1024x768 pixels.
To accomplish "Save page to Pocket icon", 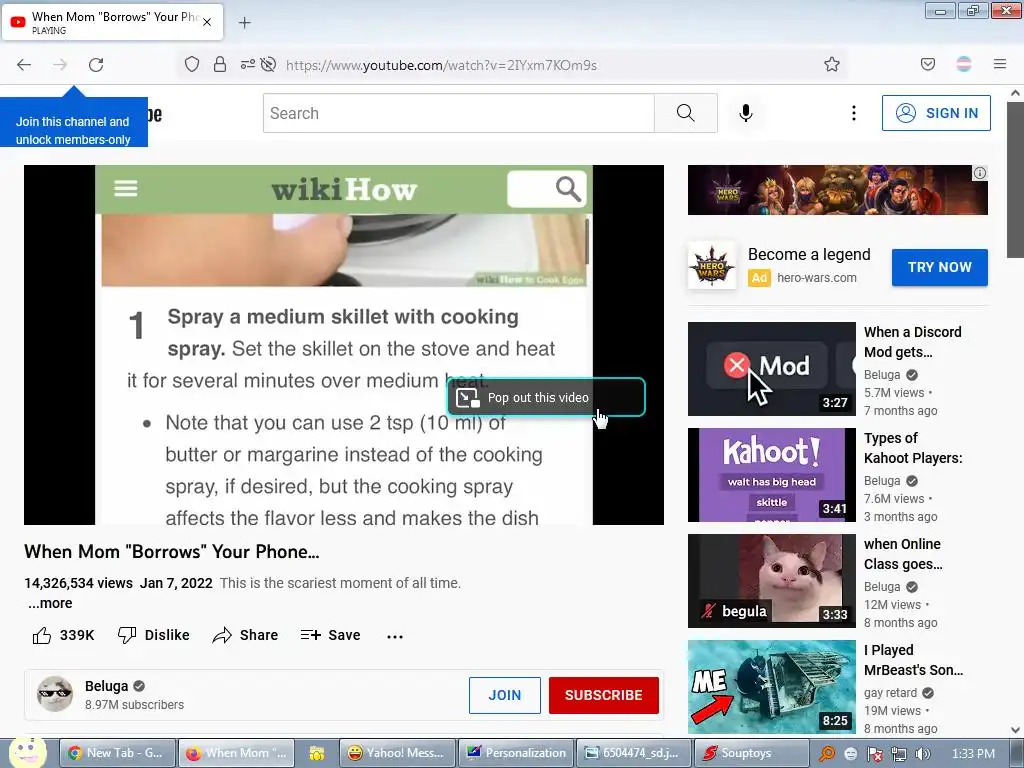I will coord(927,64).
